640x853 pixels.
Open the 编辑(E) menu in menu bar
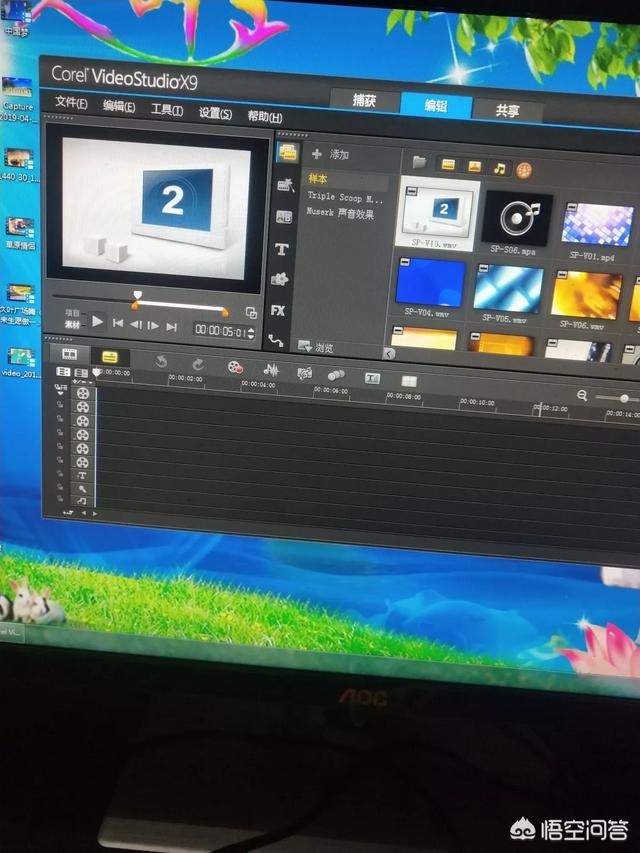[x=119, y=106]
